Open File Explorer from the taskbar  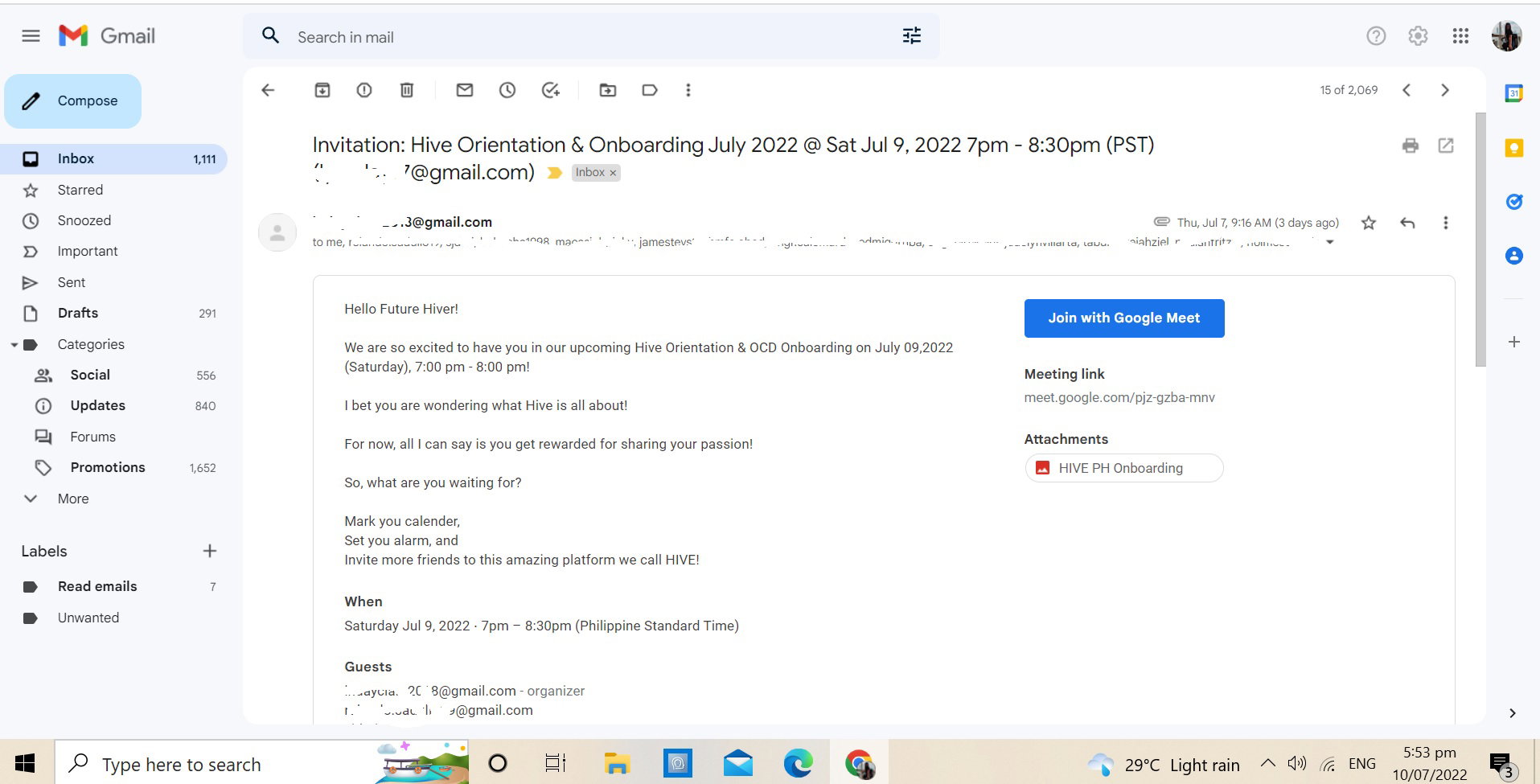tap(617, 763)
